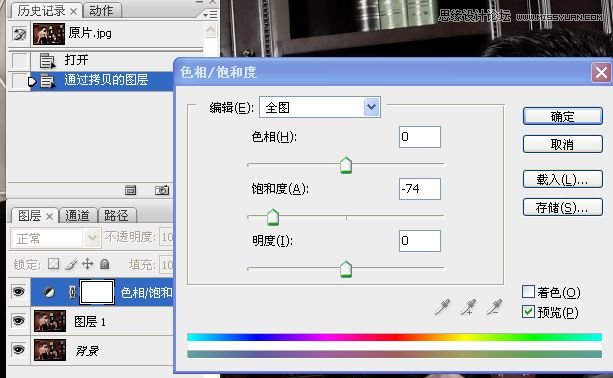The width and height of the screenshot is (613, 378).
Task: Click the history brush source icon beside 原片.jpg
Action: click(x=20, y=34)
